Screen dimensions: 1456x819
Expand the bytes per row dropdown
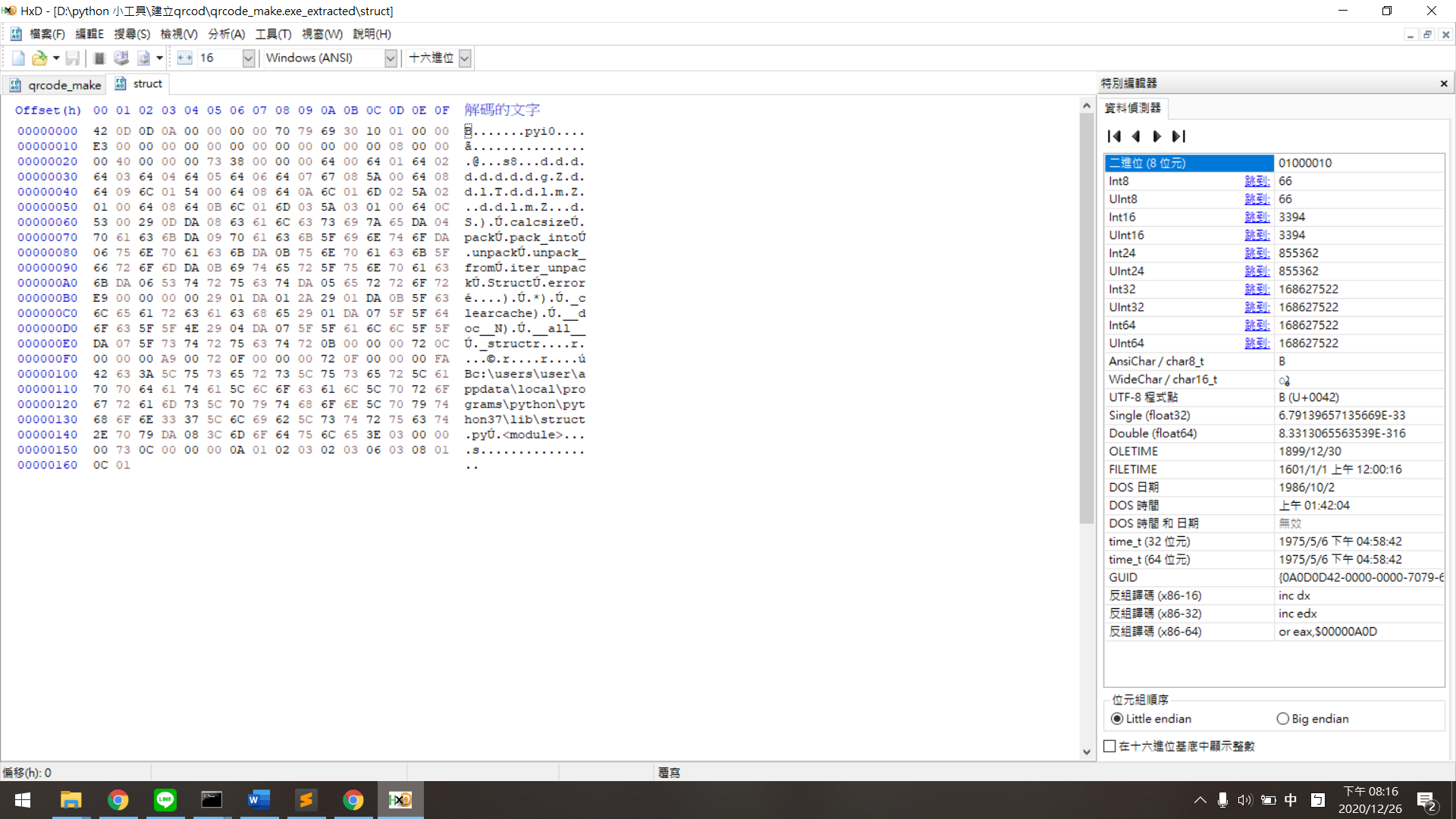pyautogui.click(x=248, y=58)
